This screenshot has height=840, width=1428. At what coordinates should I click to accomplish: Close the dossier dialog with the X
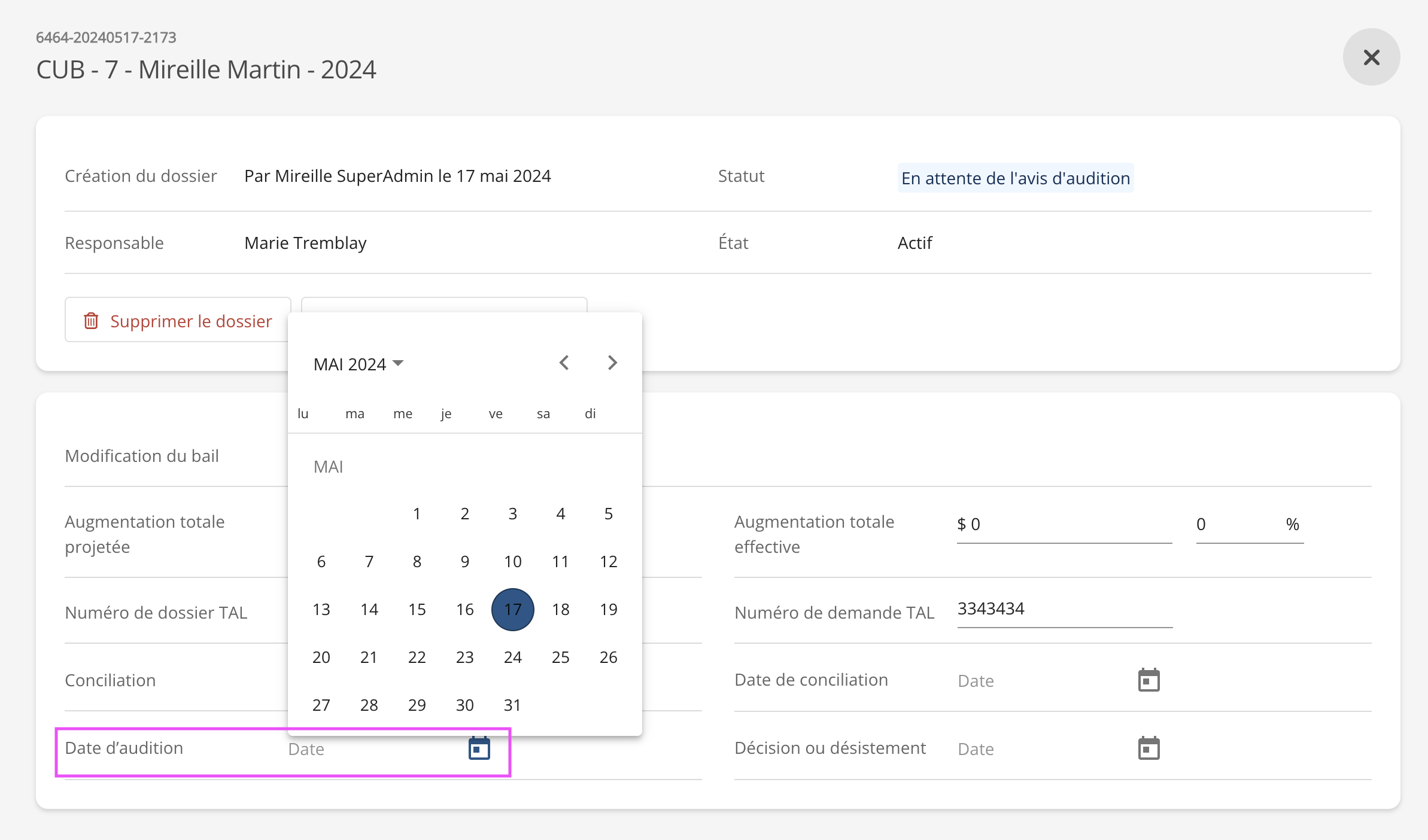click(x=1371, y=57)
